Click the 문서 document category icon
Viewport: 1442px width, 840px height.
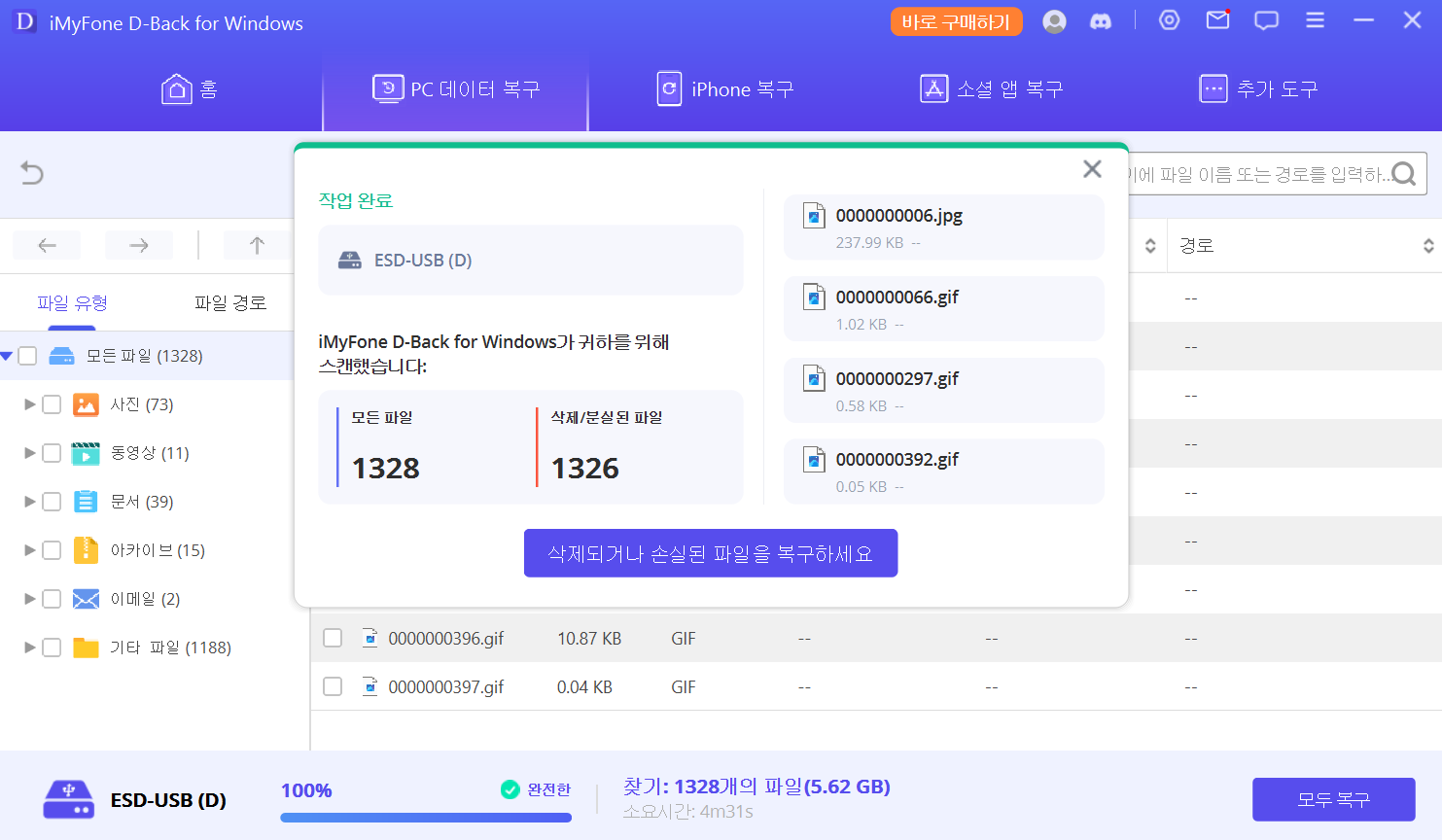pos(86,502)
